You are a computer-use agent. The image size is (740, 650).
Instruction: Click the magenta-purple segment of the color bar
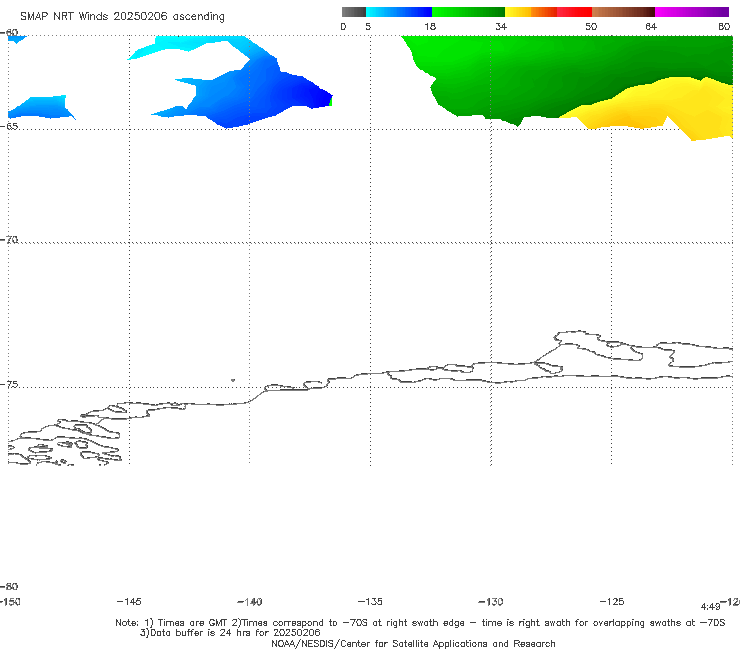(692, 12)
